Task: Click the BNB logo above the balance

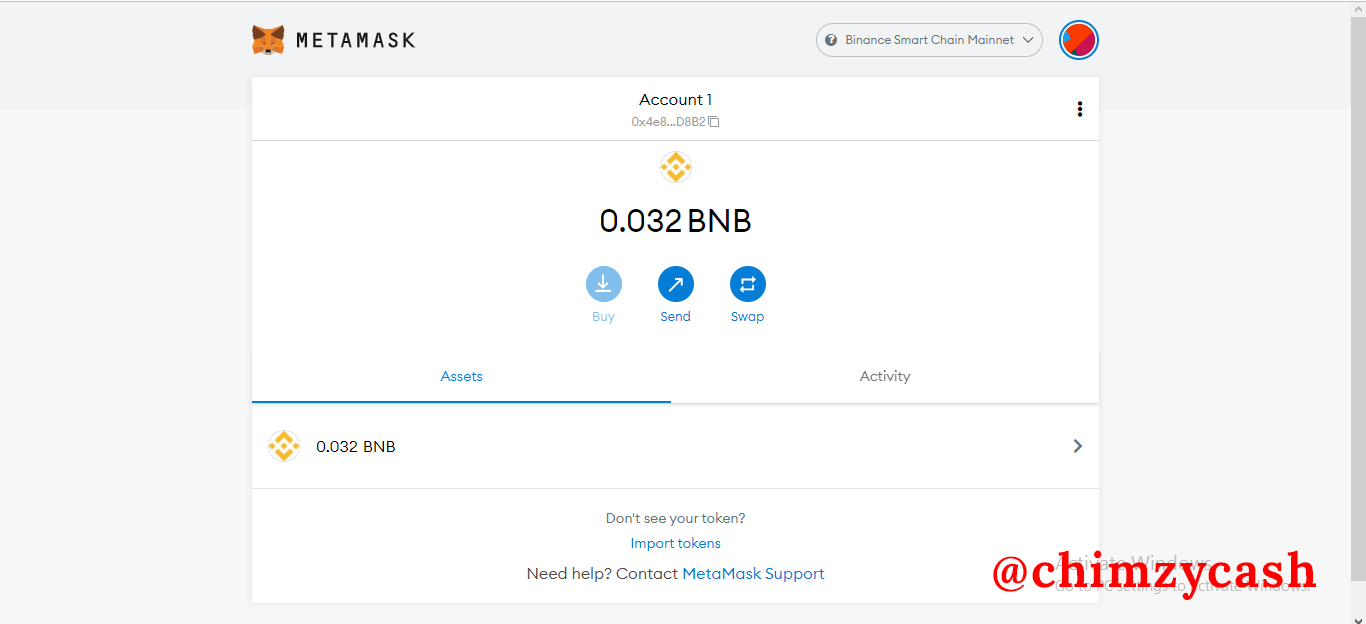Action: [676, 166]
